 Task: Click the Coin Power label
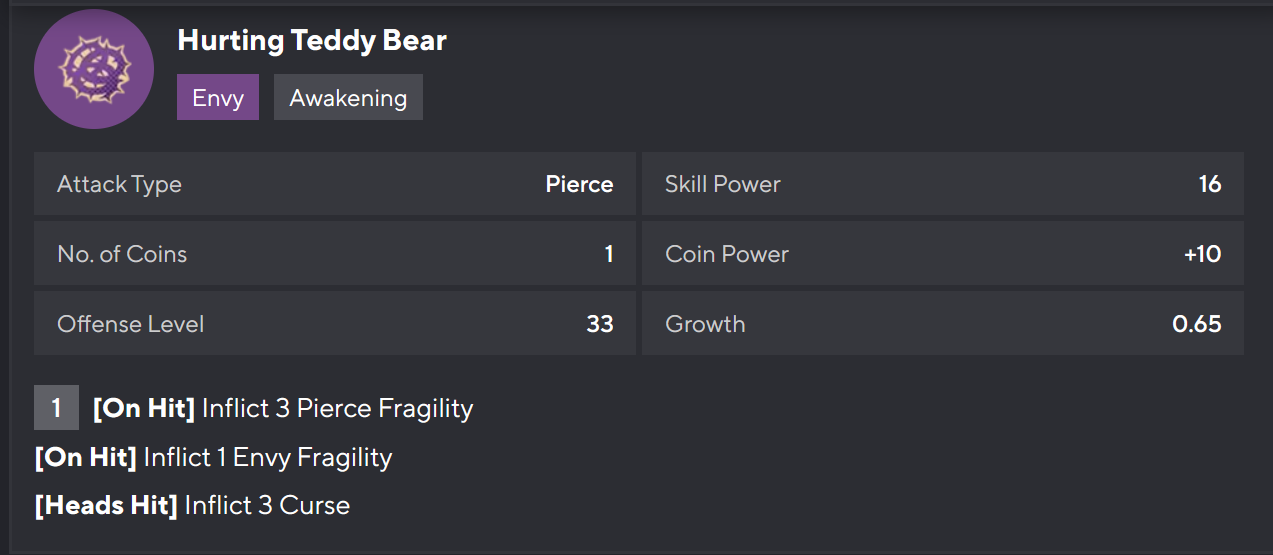click(x=727, y=254)
